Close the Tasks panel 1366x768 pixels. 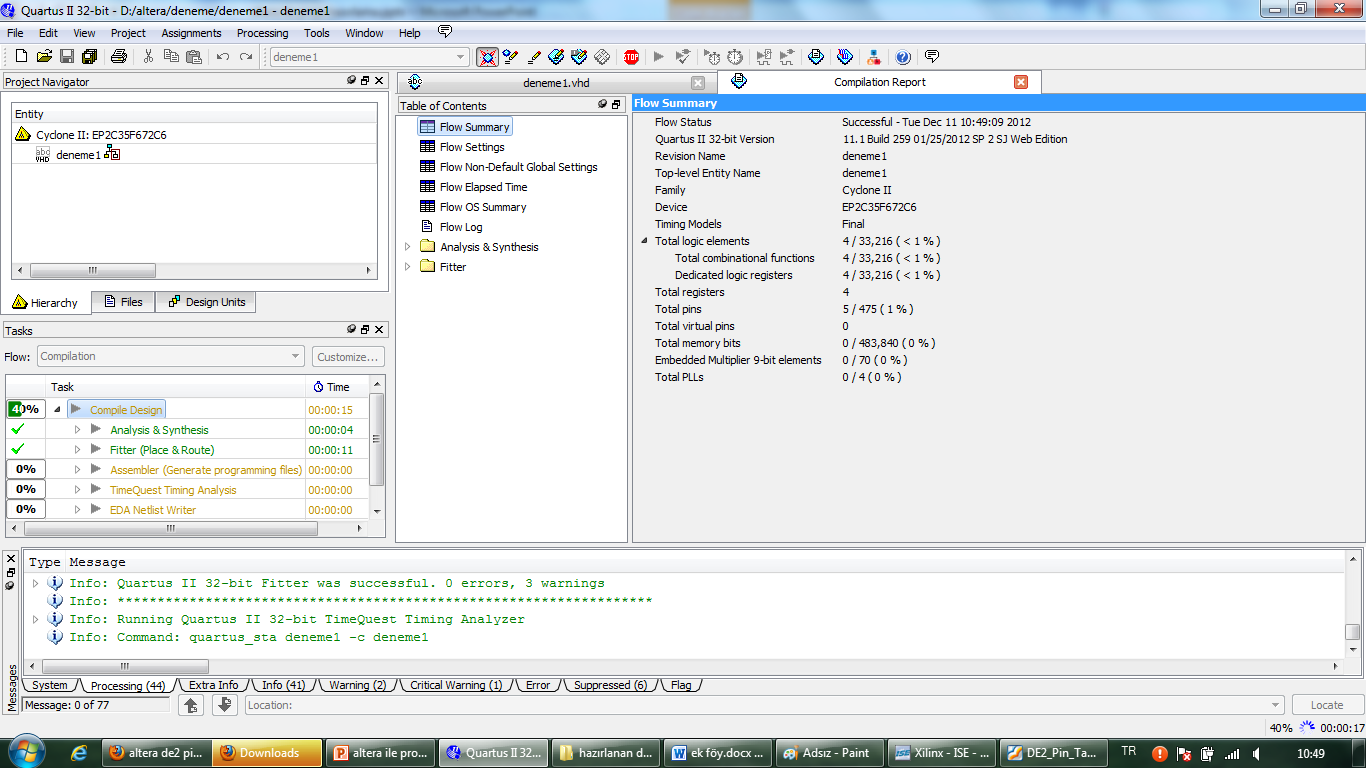click(379, 329)
